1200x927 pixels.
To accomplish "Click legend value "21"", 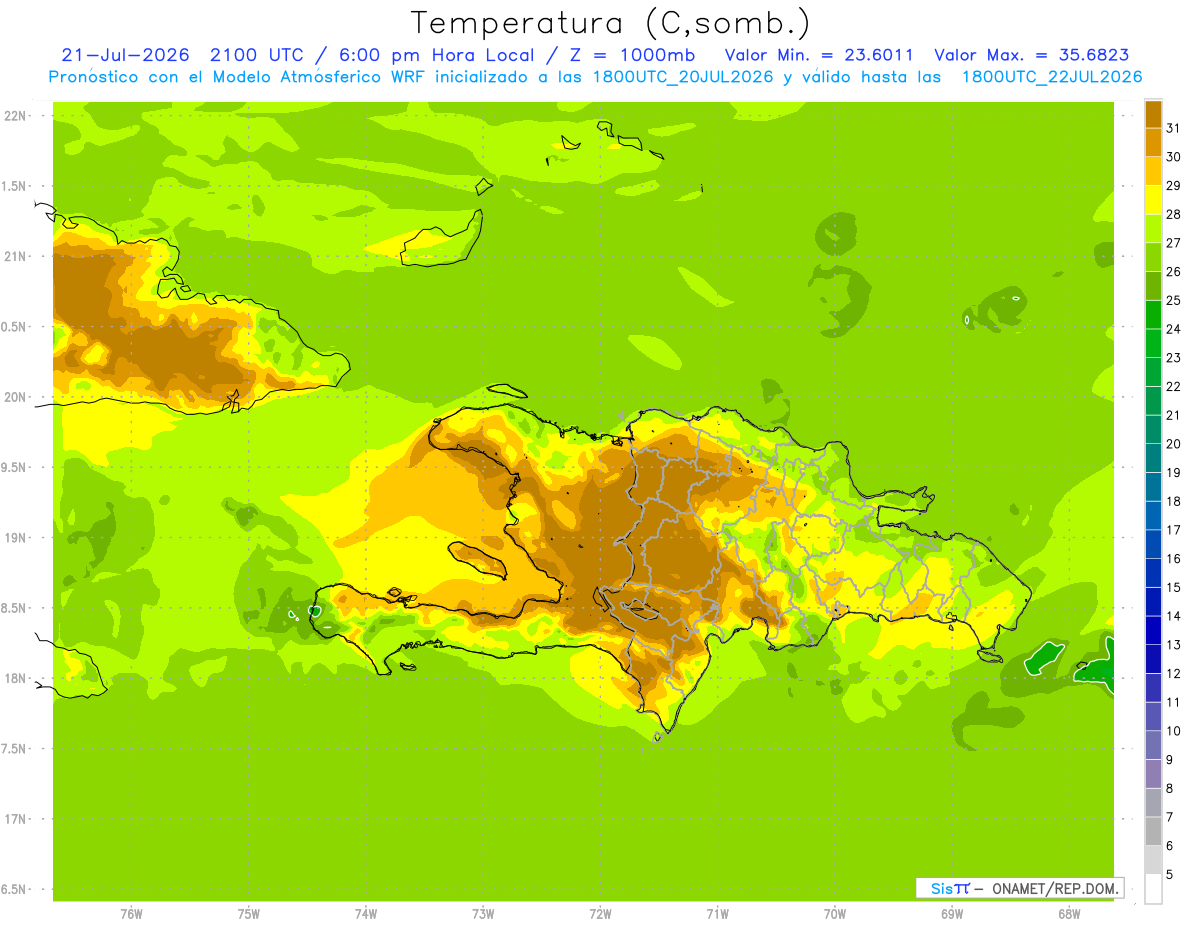I will 1174,415.
